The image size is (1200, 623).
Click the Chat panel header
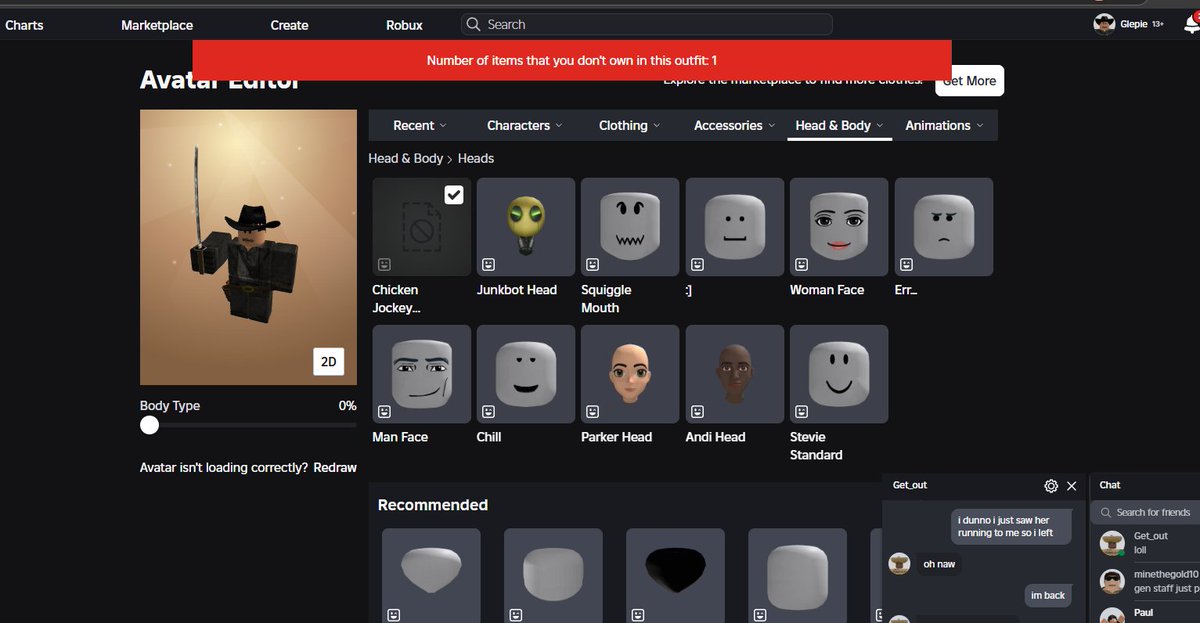point(1145,485)
